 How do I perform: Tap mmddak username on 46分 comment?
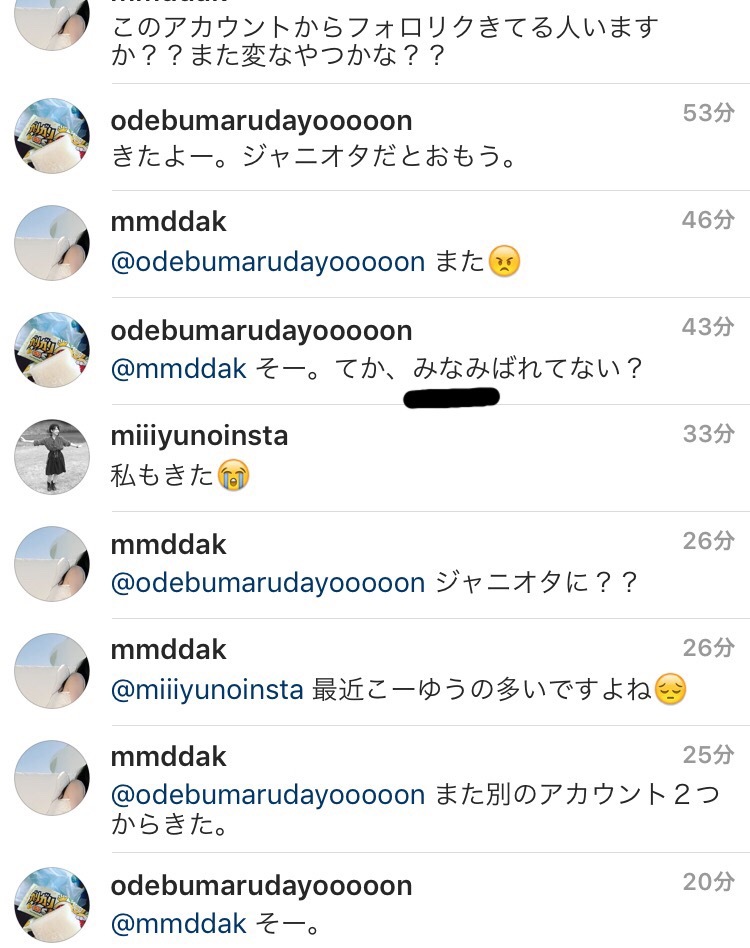[168, 222]
